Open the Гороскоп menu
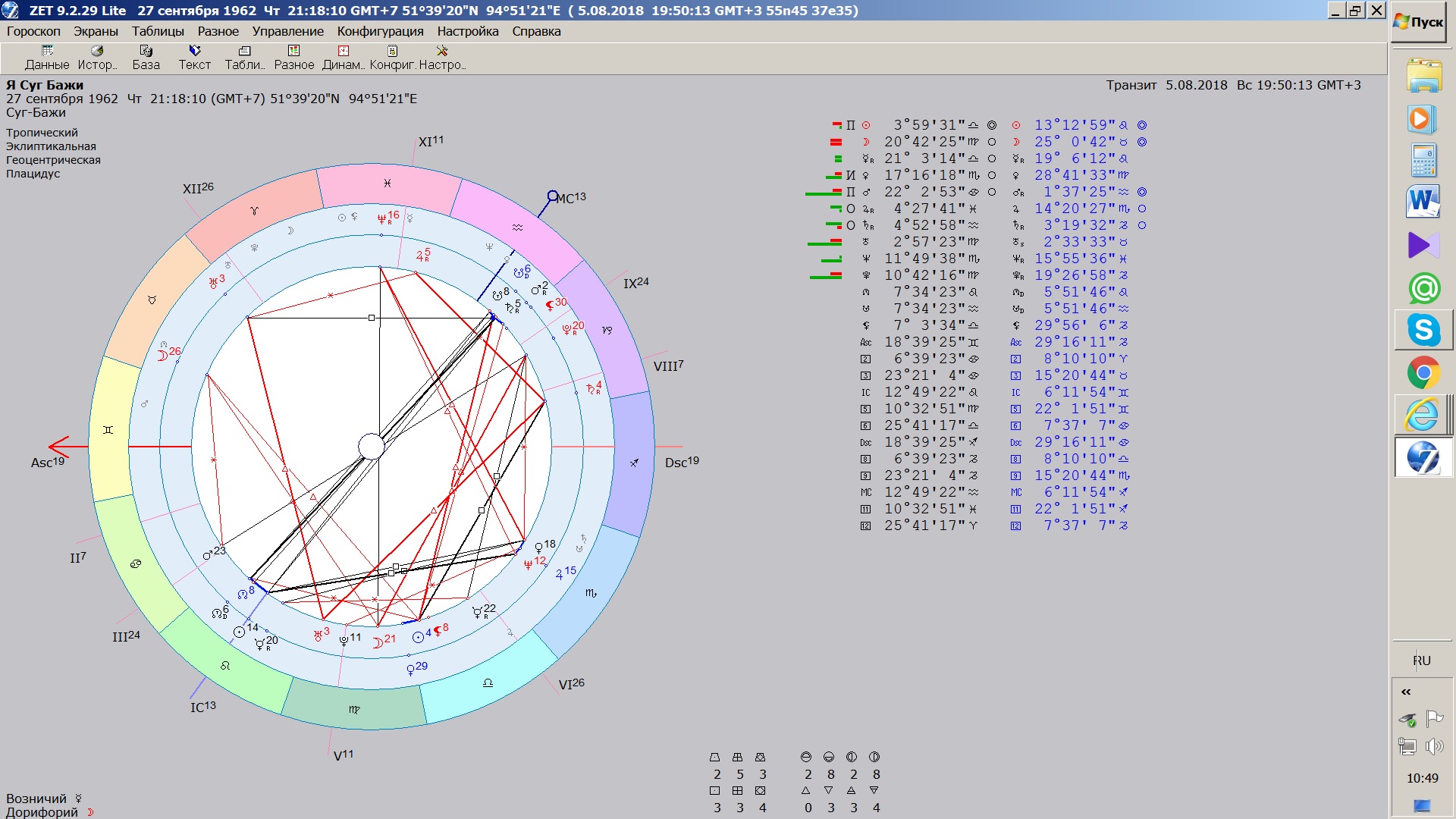 33,31
